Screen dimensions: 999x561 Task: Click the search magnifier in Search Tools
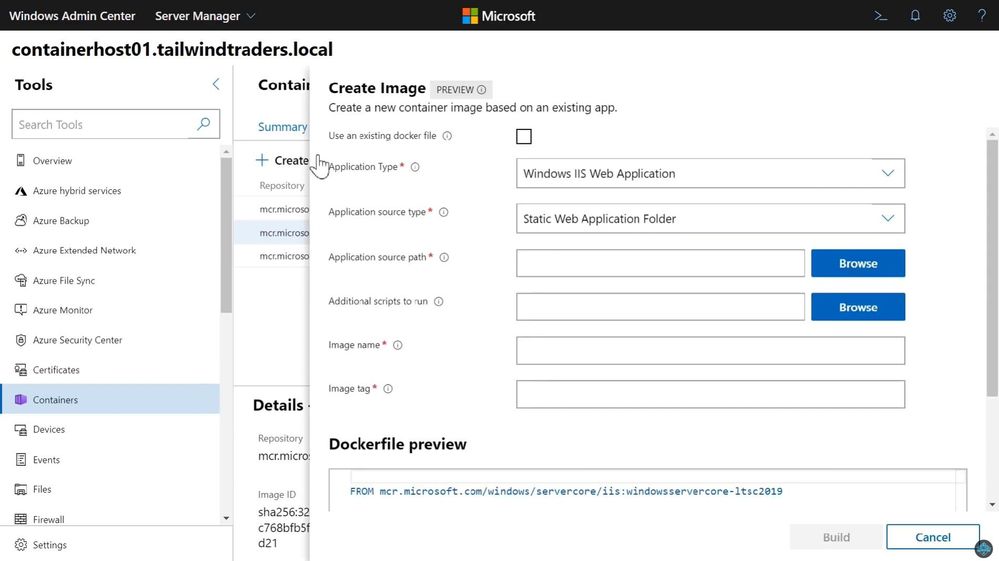pos(204,124)
